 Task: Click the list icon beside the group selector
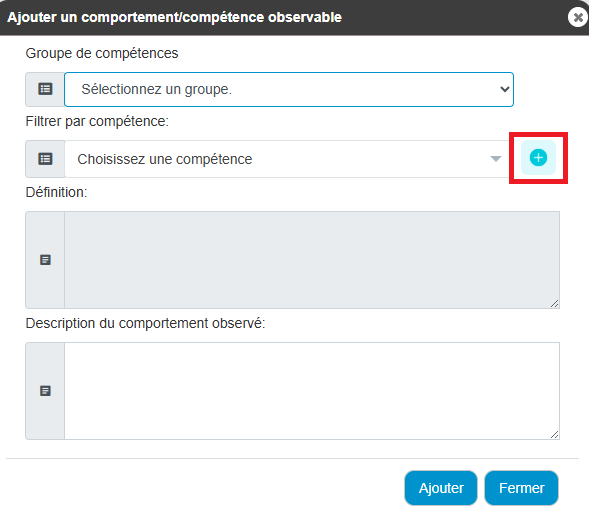coord(45,89)
